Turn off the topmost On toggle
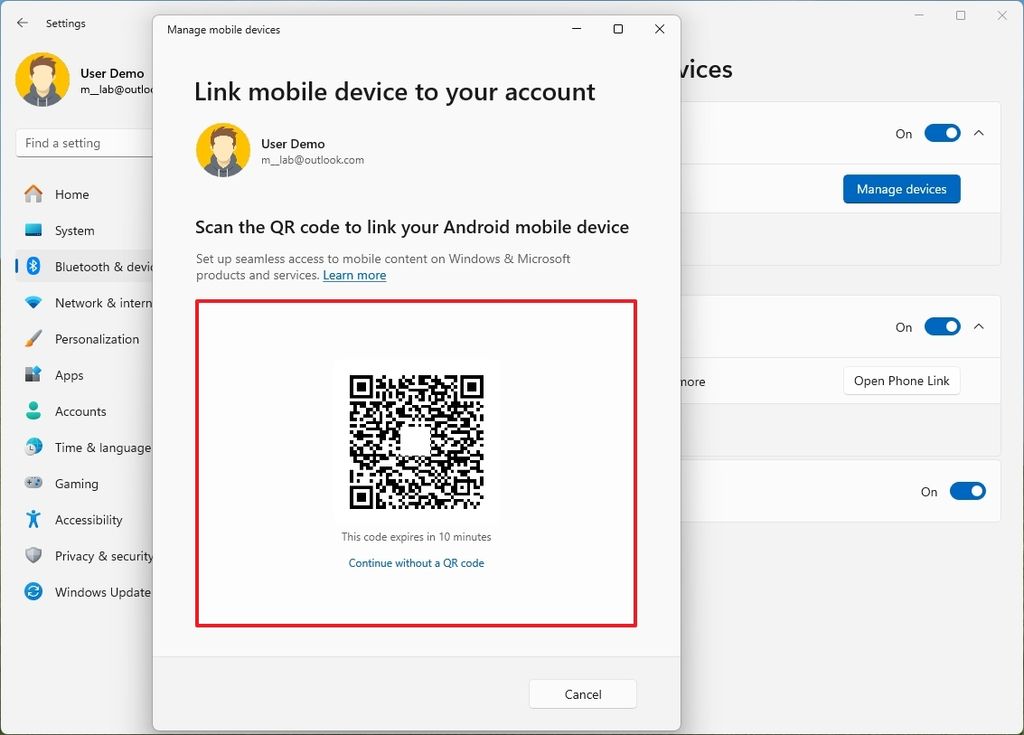The height and width of the screenshot is (735, 1024). pos(941,132)
